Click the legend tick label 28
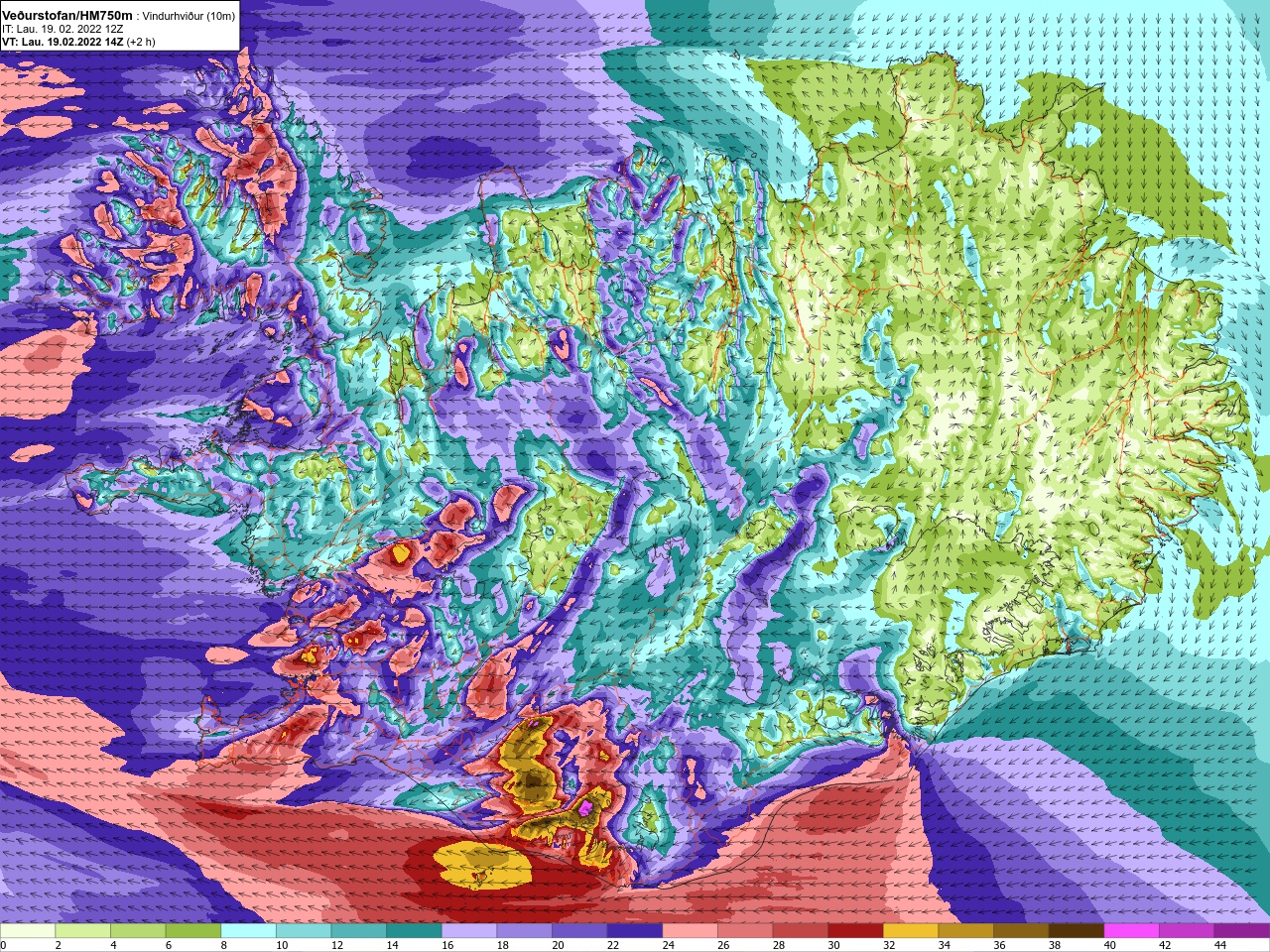This screenshot has height=952, width=1270. [779, 945]
